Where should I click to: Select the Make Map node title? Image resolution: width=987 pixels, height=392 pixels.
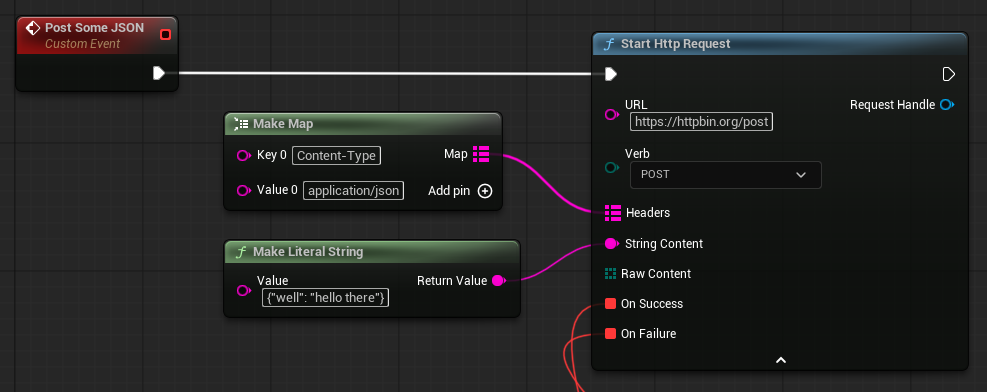[x=283, y=124]
